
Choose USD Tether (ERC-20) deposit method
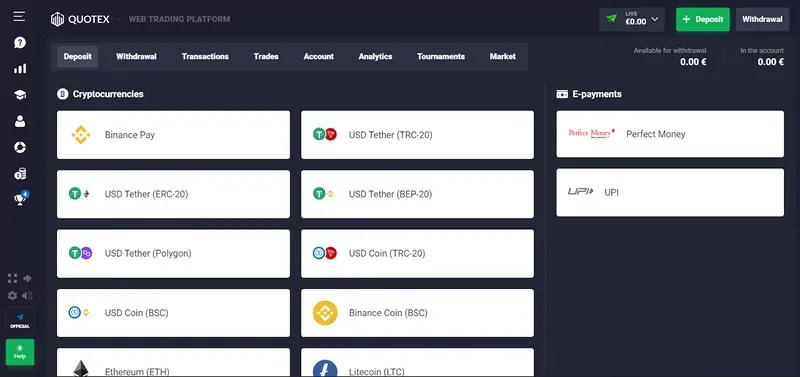click(x=173, y=194)
